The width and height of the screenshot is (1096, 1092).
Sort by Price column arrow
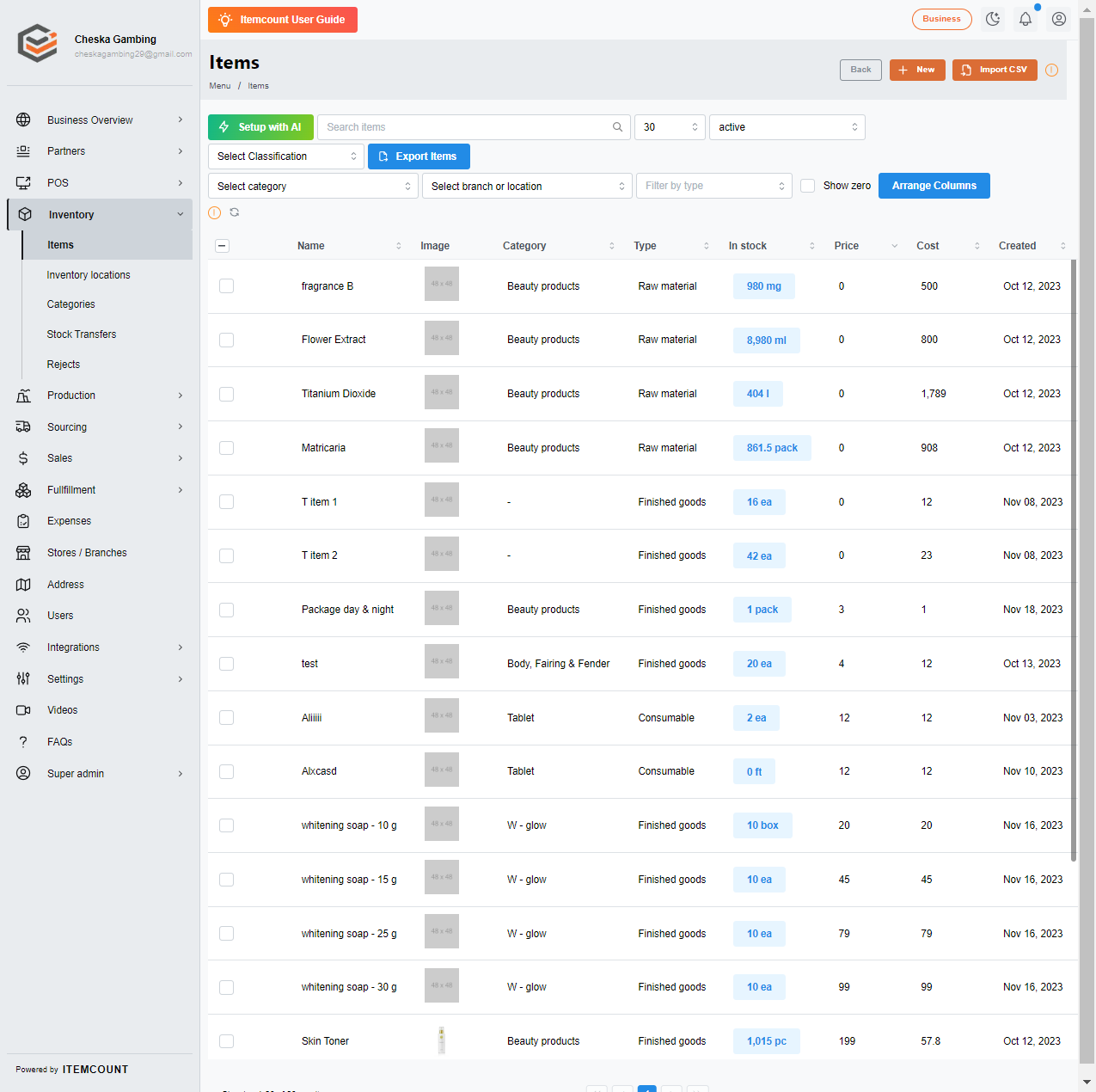point(894,246)
